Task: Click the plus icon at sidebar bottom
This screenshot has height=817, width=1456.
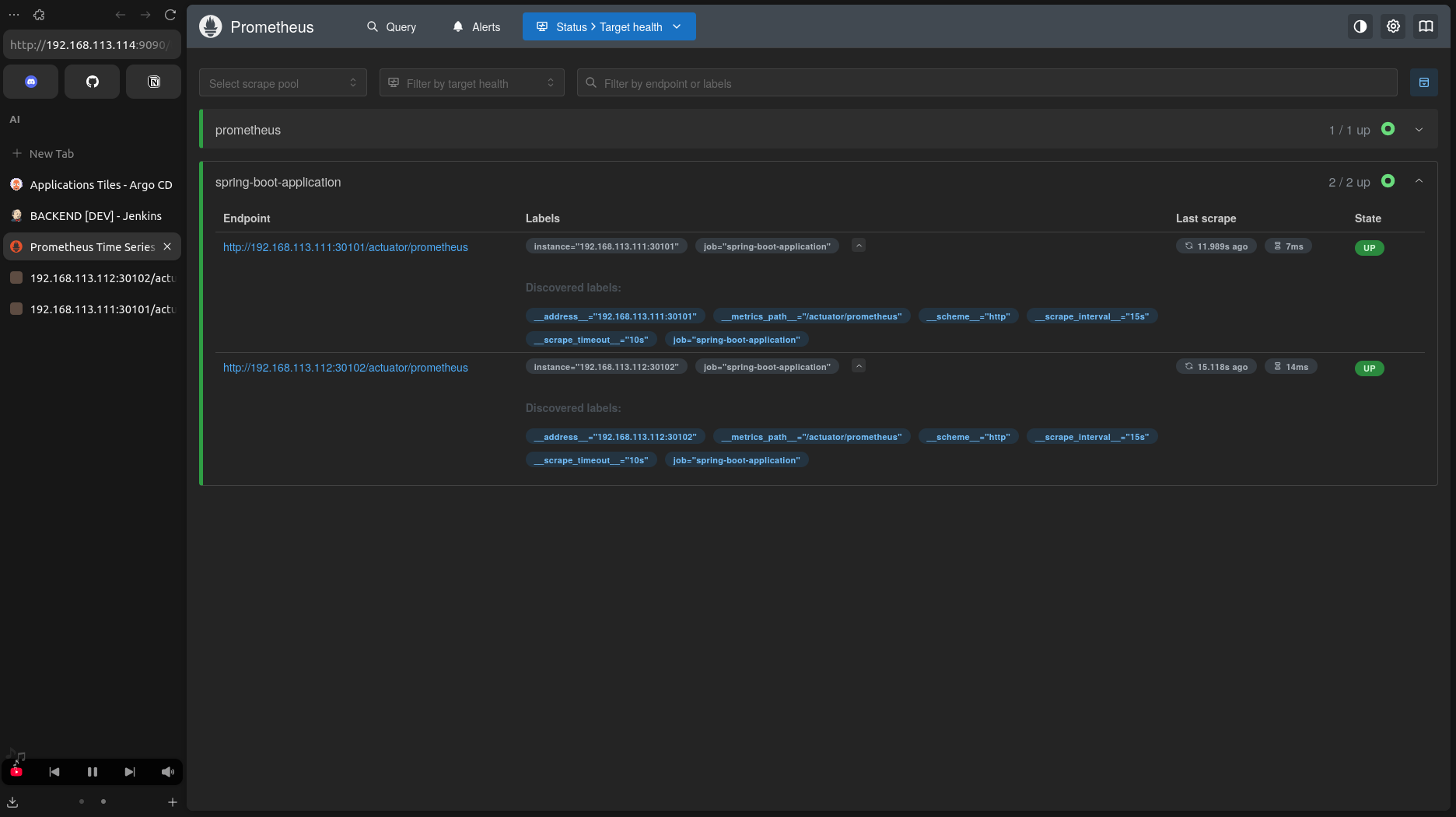Action: 173,802
